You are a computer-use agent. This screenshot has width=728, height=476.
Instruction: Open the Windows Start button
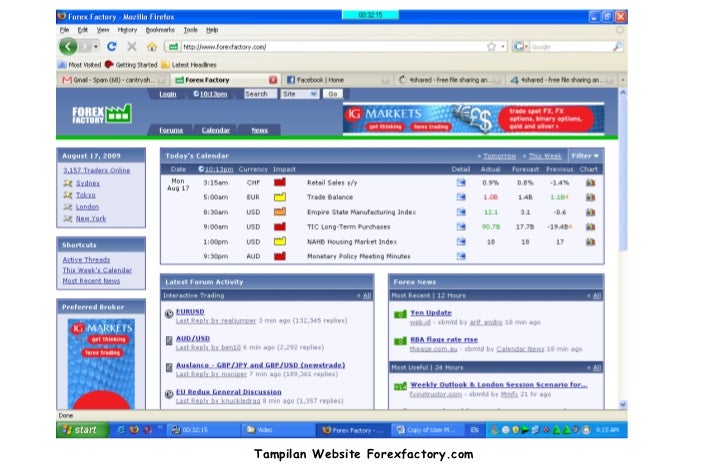(x=82, y=430)
